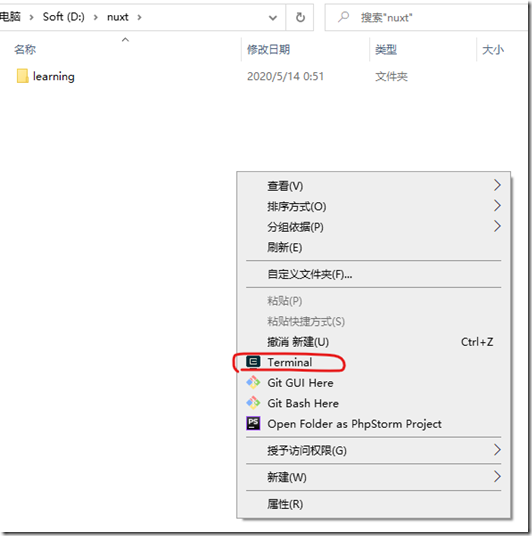Open the 排序方式(O) menu item
Screen dimensions: 532x536
point(373,206)
